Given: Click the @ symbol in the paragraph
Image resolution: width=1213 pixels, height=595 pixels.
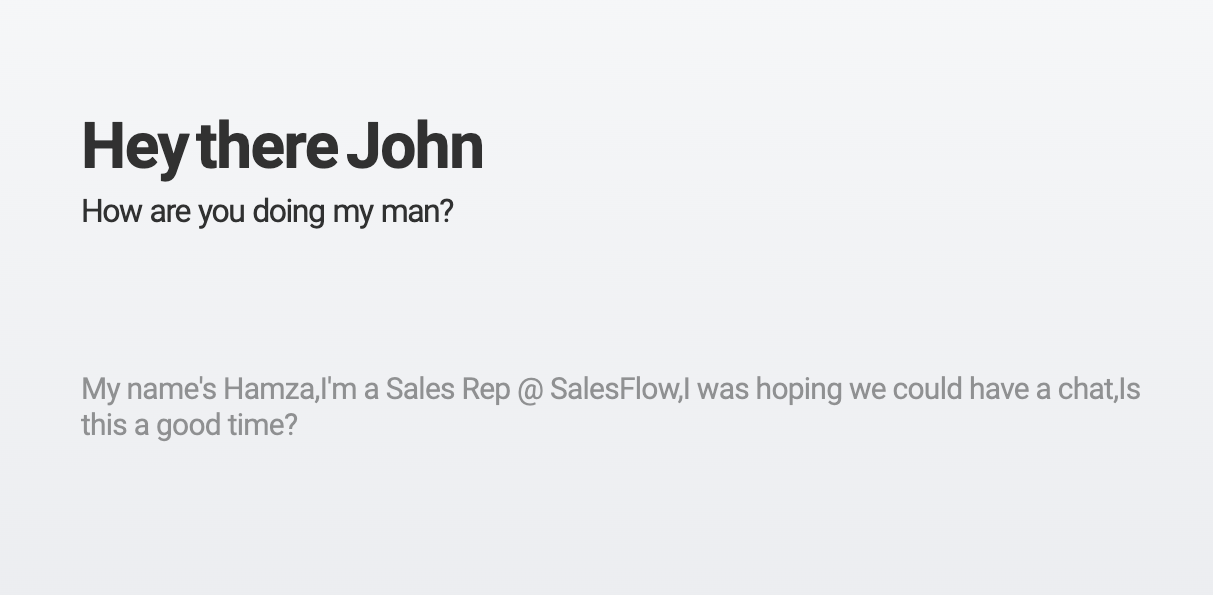Looking at the screenshot, I should (x=530, y=390).
